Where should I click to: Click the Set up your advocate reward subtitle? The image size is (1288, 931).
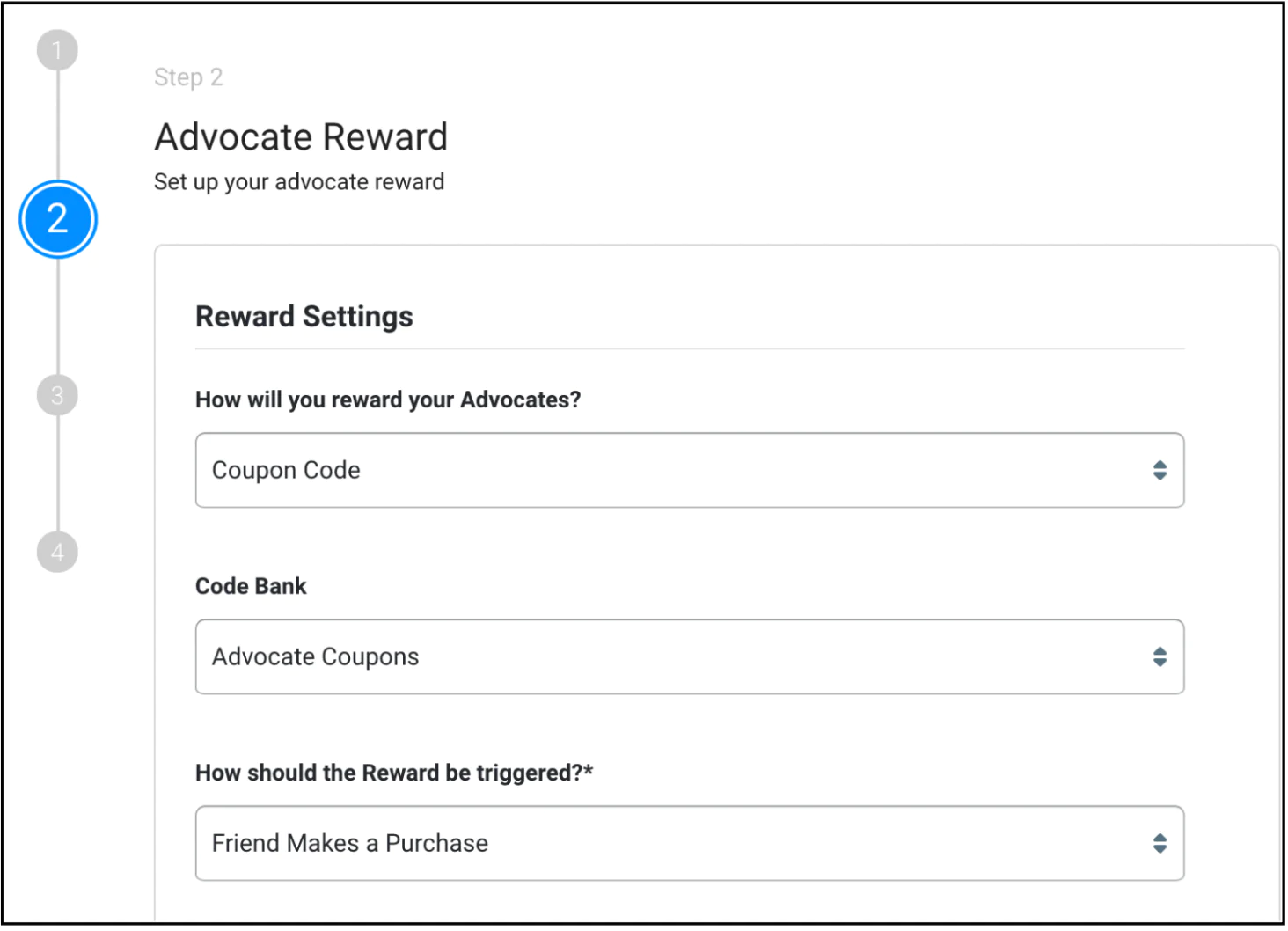tap(299, 182)
